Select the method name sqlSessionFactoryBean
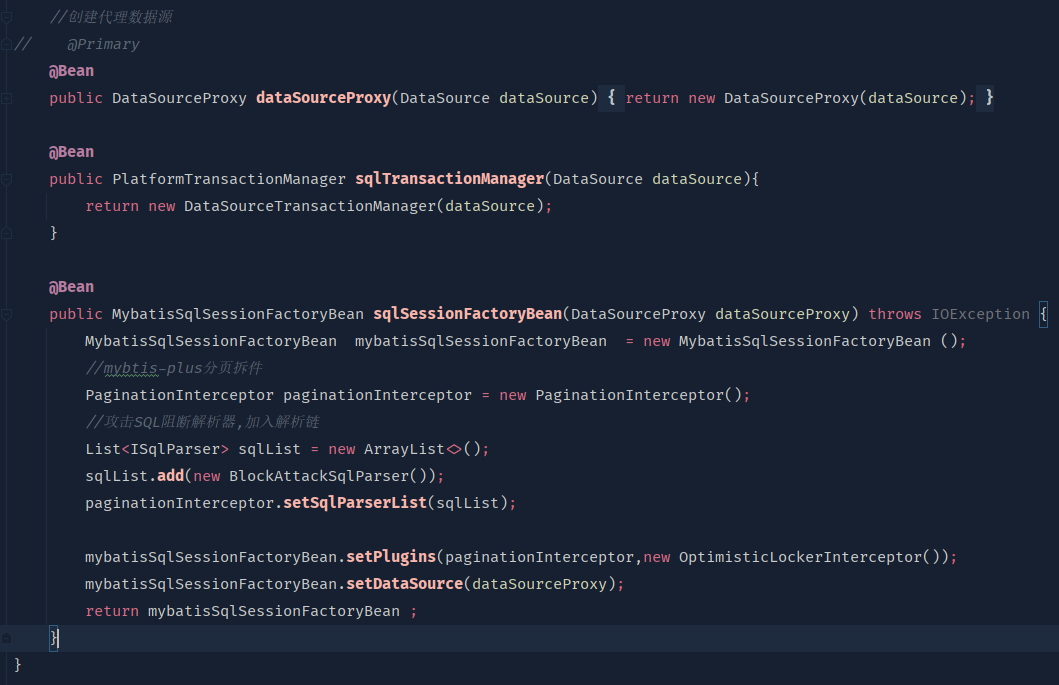The width and height of the screenshot is (1059, 685). (466, 313)
